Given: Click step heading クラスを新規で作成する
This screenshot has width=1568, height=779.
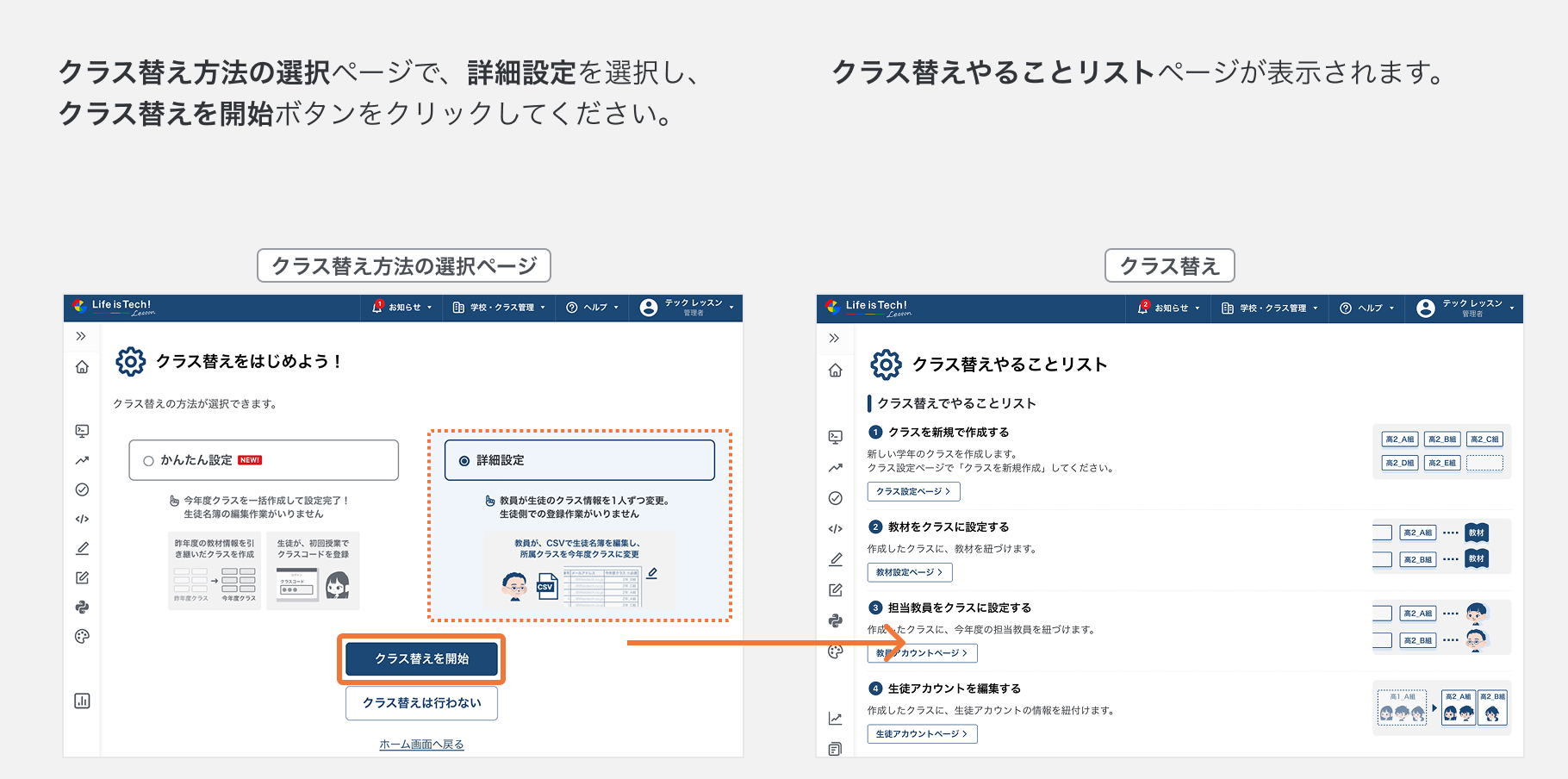Looking at the screenshot, I should pyautogui.click(x=949, y=433).
